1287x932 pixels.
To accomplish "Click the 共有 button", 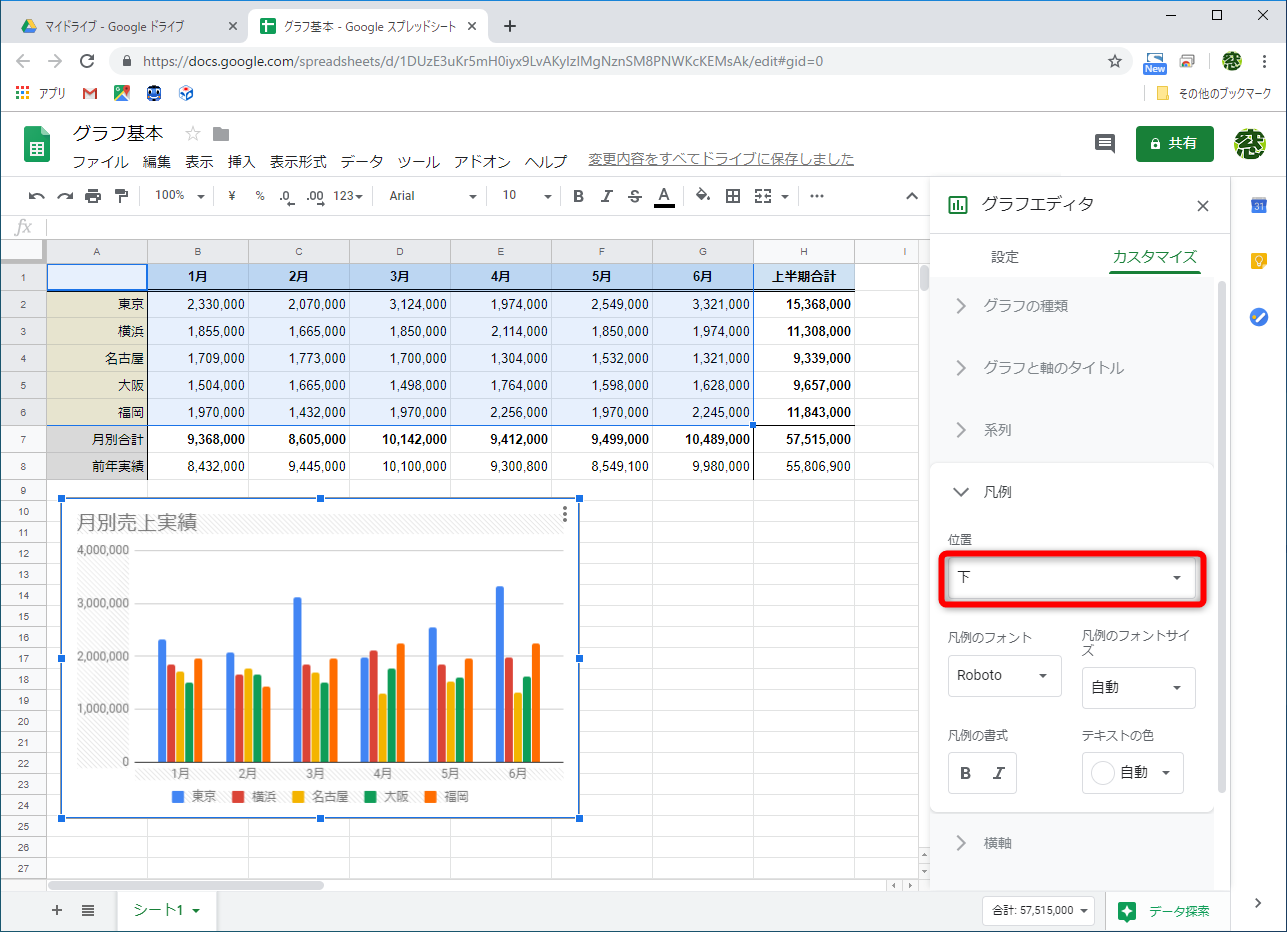I will tap(1174, 143).
